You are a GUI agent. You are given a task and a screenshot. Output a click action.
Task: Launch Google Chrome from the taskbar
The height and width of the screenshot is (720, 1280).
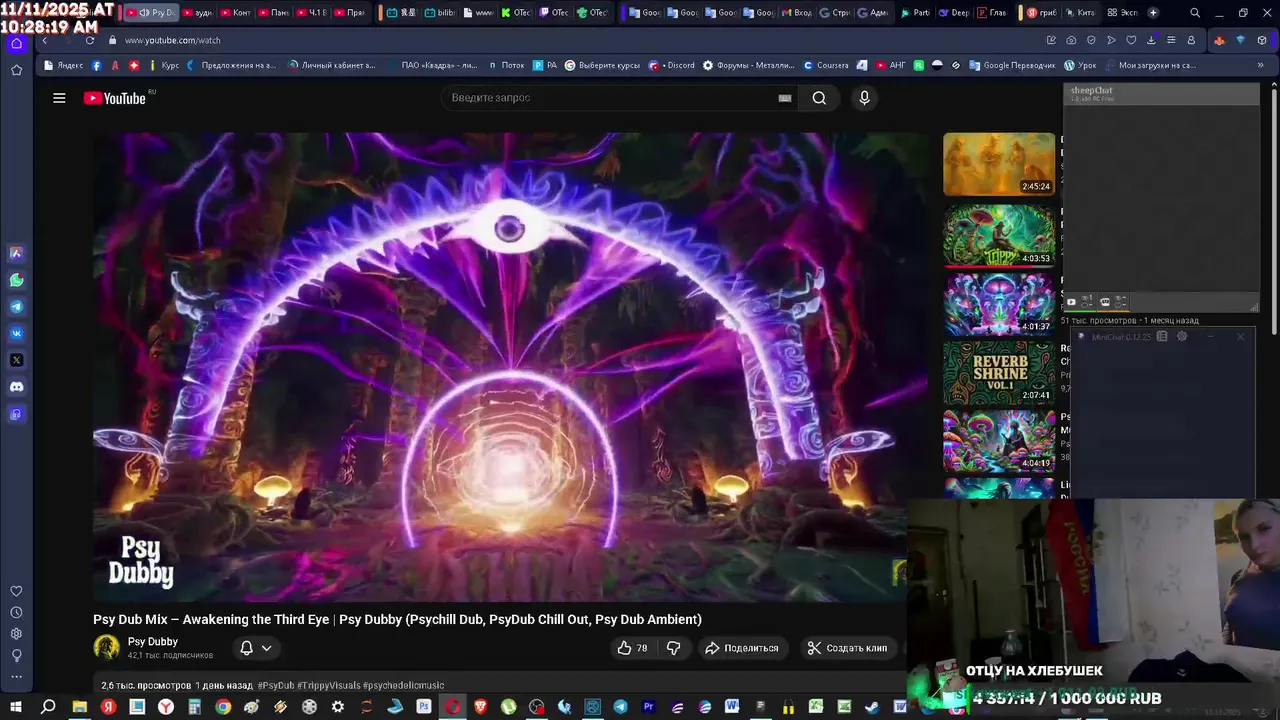pyautogui.click(x=223, y=707)
